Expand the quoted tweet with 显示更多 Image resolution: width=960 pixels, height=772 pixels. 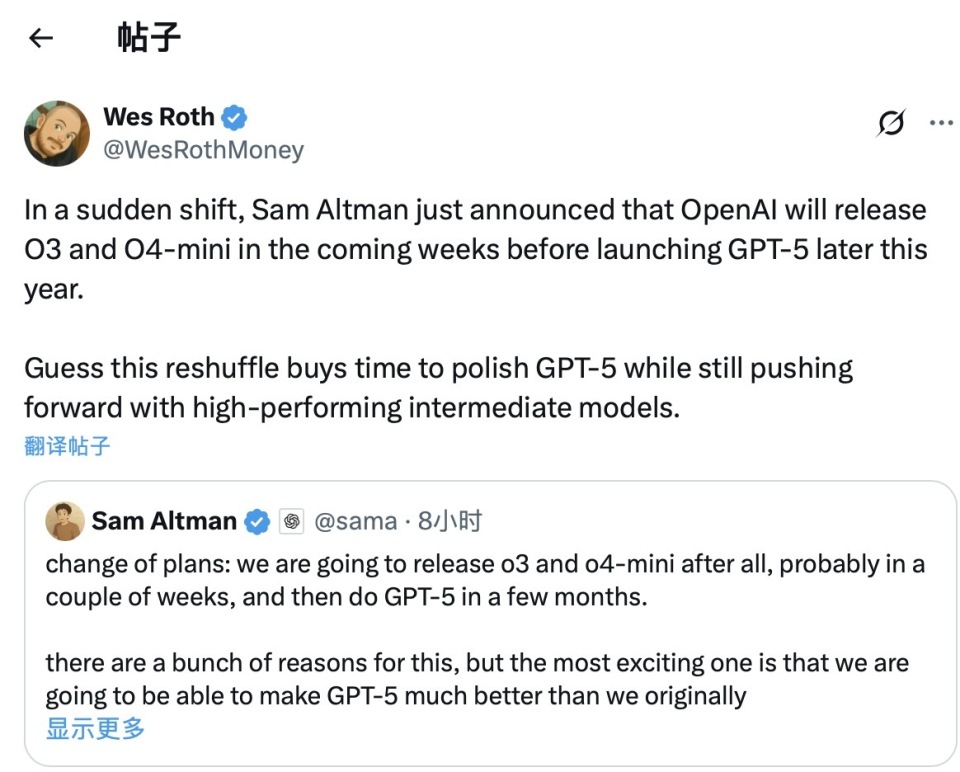[x=96, y=729]
